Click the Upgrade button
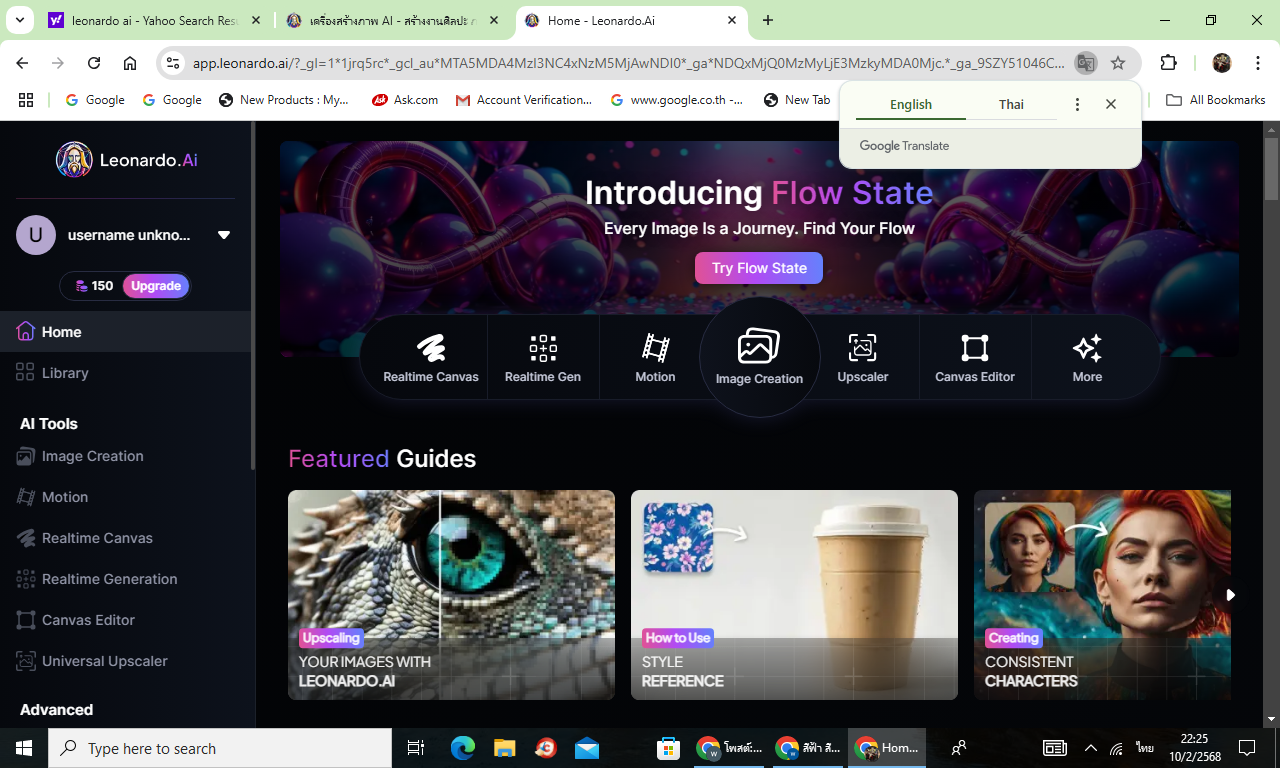 (156, 286)
